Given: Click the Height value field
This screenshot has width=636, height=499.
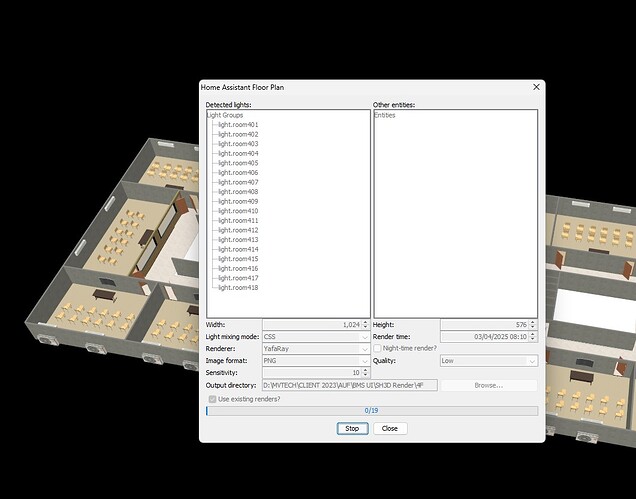Looking at the screenshot, I should [485, 325].
